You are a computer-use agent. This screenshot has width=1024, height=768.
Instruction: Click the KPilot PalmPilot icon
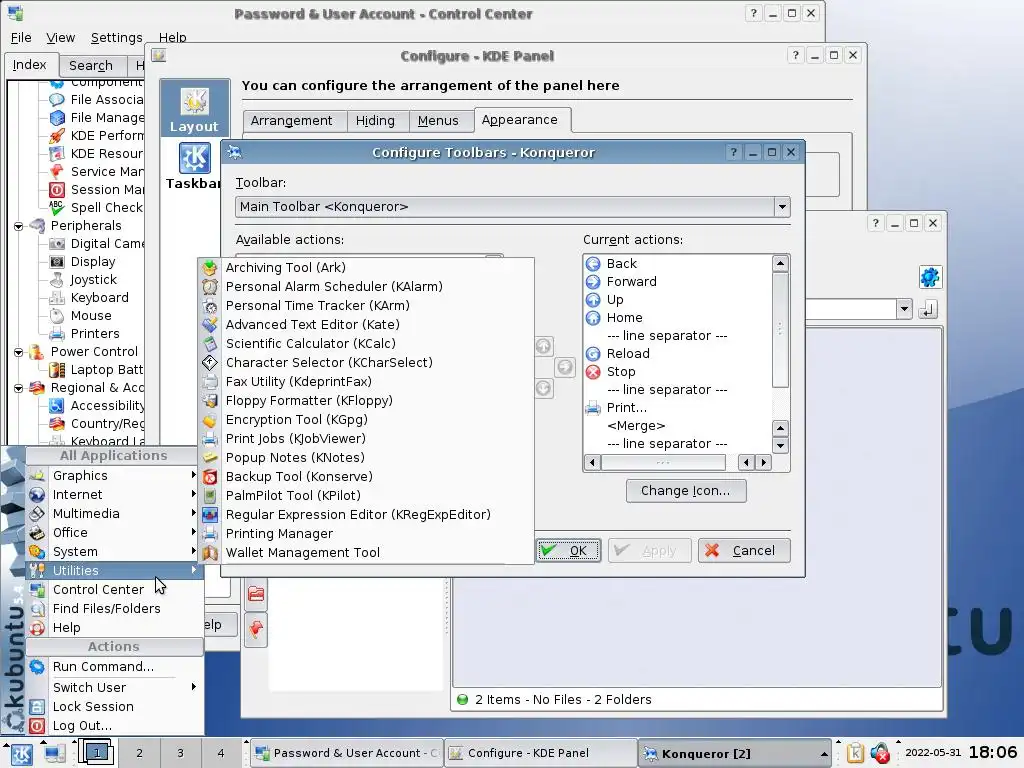point(210,496)
